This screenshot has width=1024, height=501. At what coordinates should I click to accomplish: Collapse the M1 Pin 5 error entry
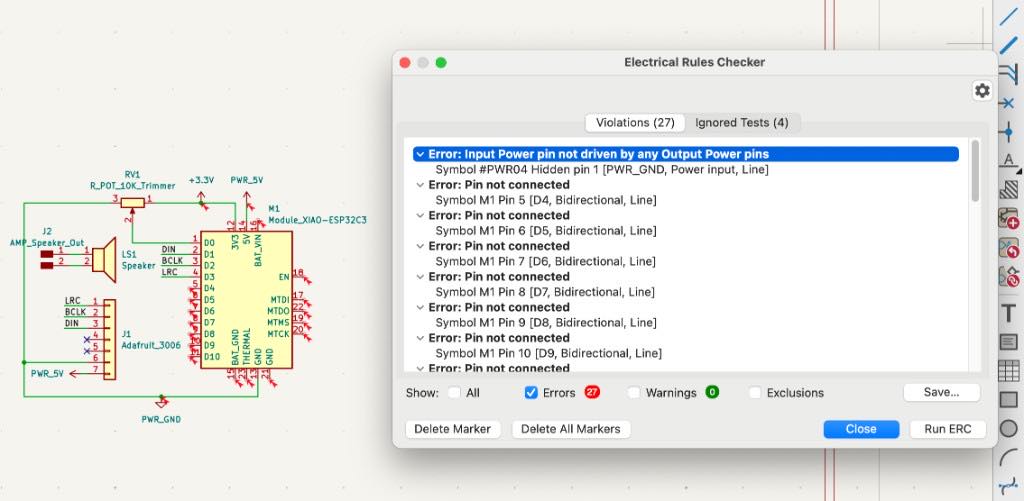coord(419,185)
